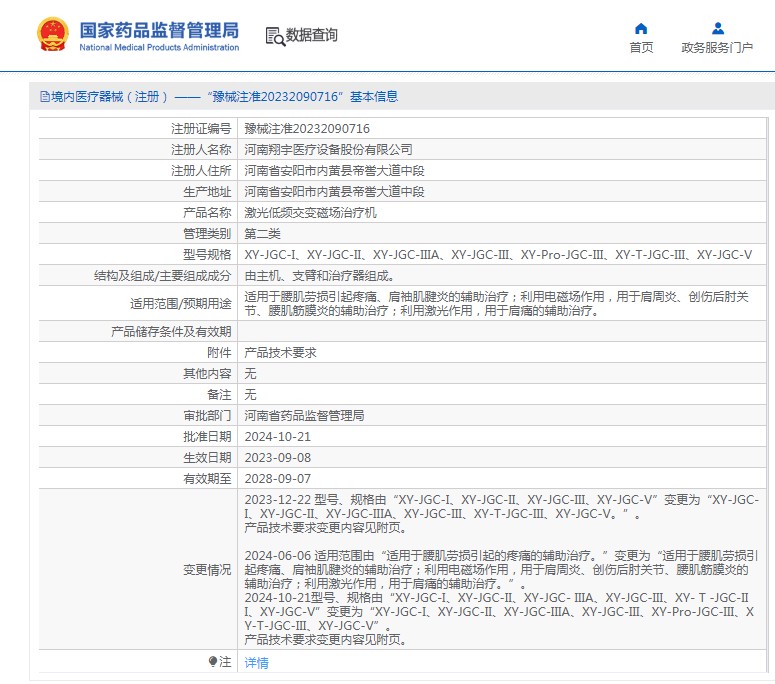Click 河南省药品监督管理局 approval department cell
The width and height of the screenshot is (775, 684).
tap(305, 416)
